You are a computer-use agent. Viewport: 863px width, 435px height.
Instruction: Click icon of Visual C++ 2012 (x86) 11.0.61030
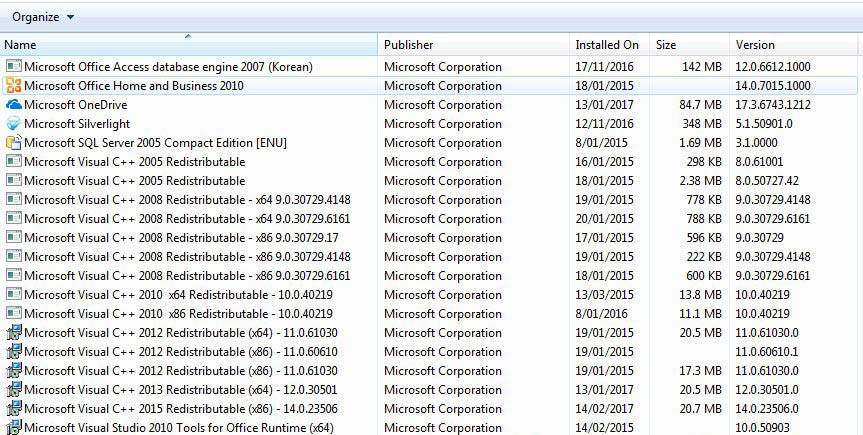pos(14,371)
